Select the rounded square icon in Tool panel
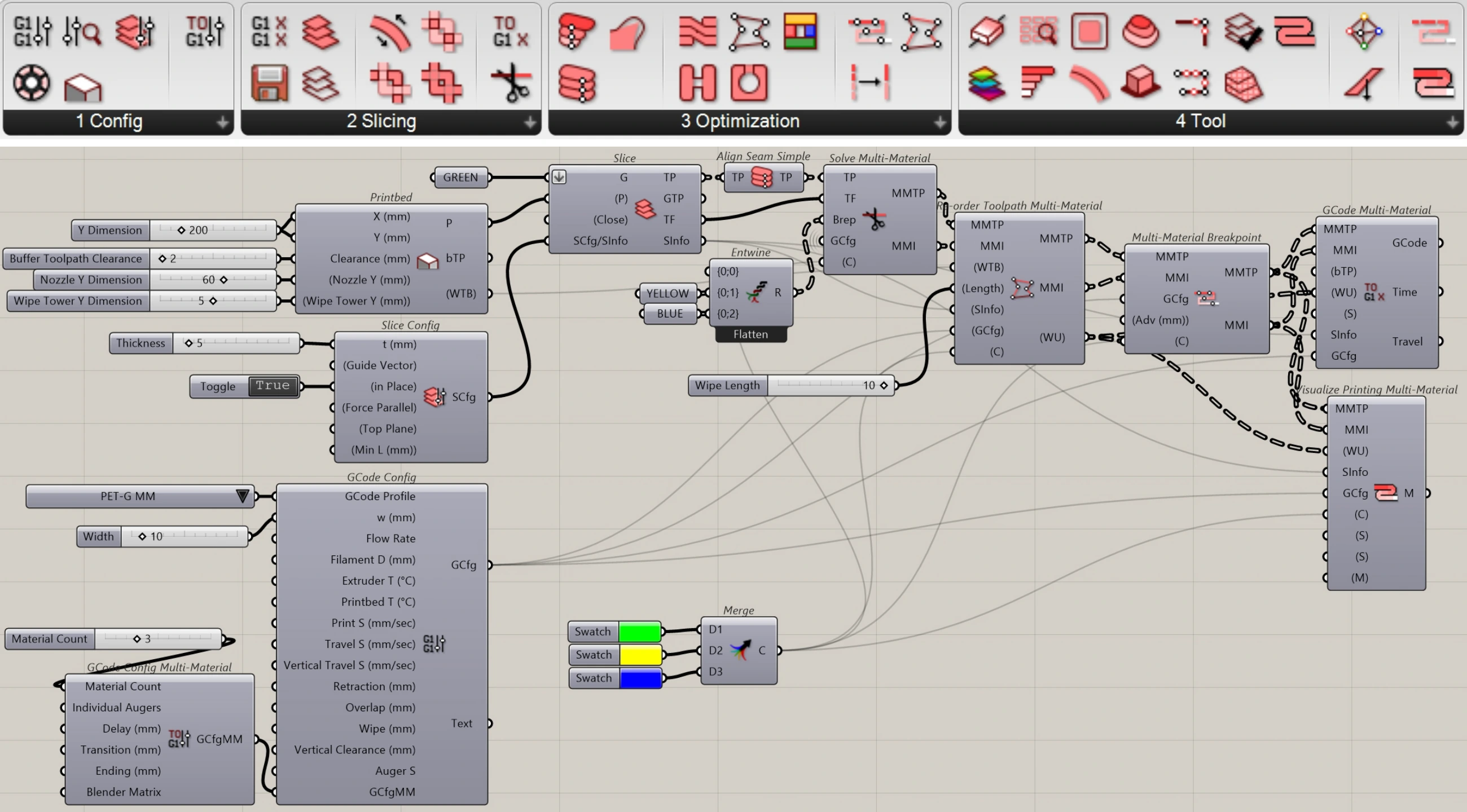This screenshot has height=812, width=1467. pyautogui.click(x=1089, y=32)
